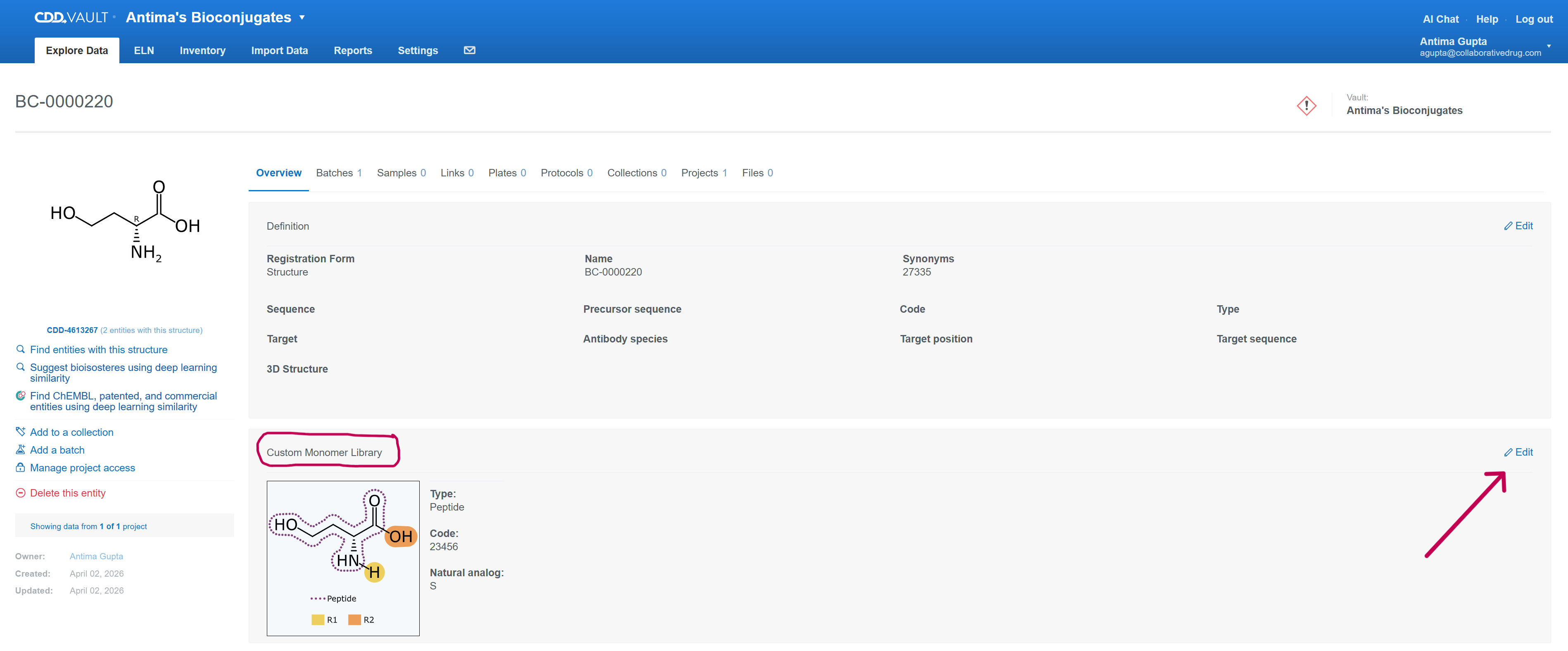1568x651 pixels.
Task: Edit the Custom Monomer Library section
Action: 1518,452
